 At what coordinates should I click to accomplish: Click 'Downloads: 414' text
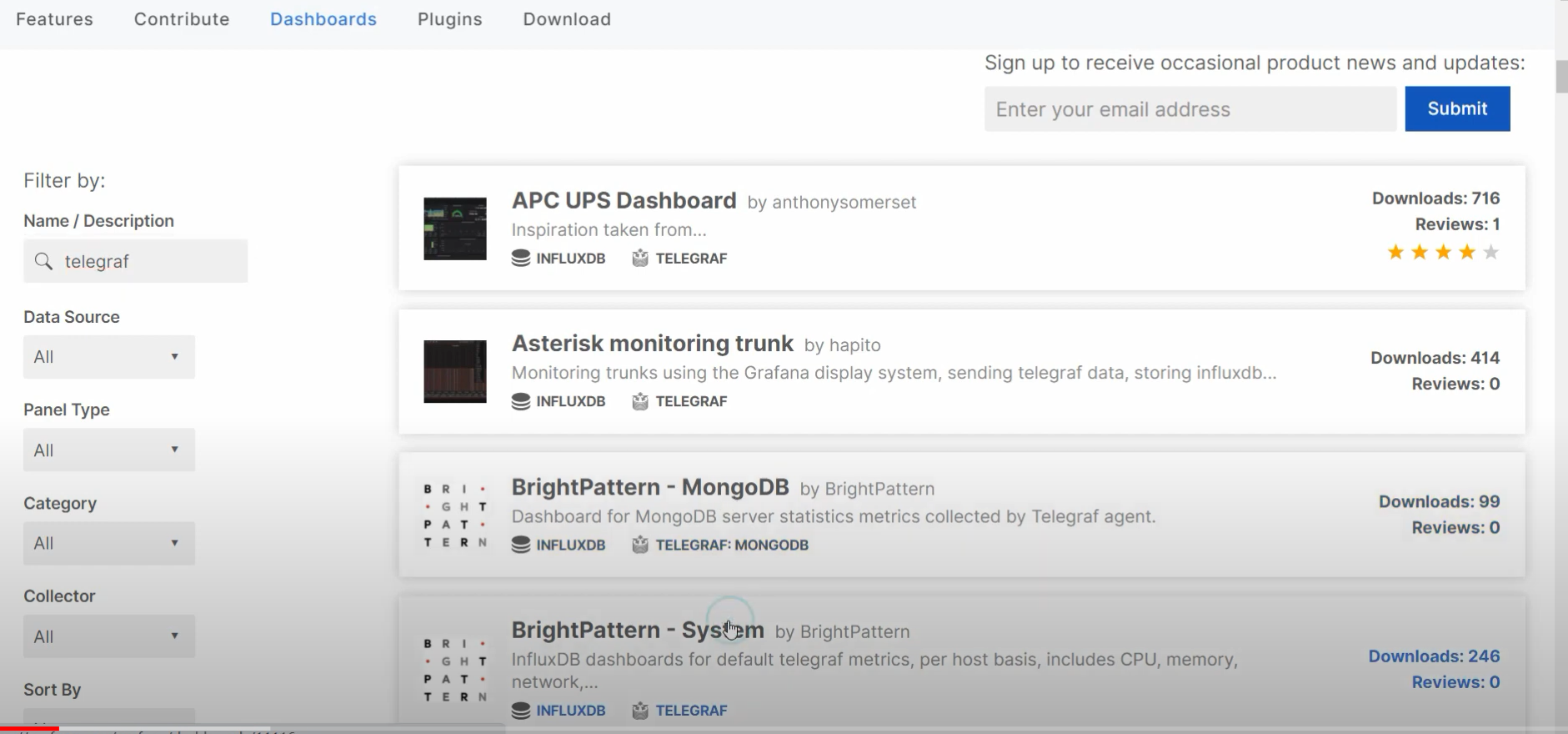pos(1435,358)
